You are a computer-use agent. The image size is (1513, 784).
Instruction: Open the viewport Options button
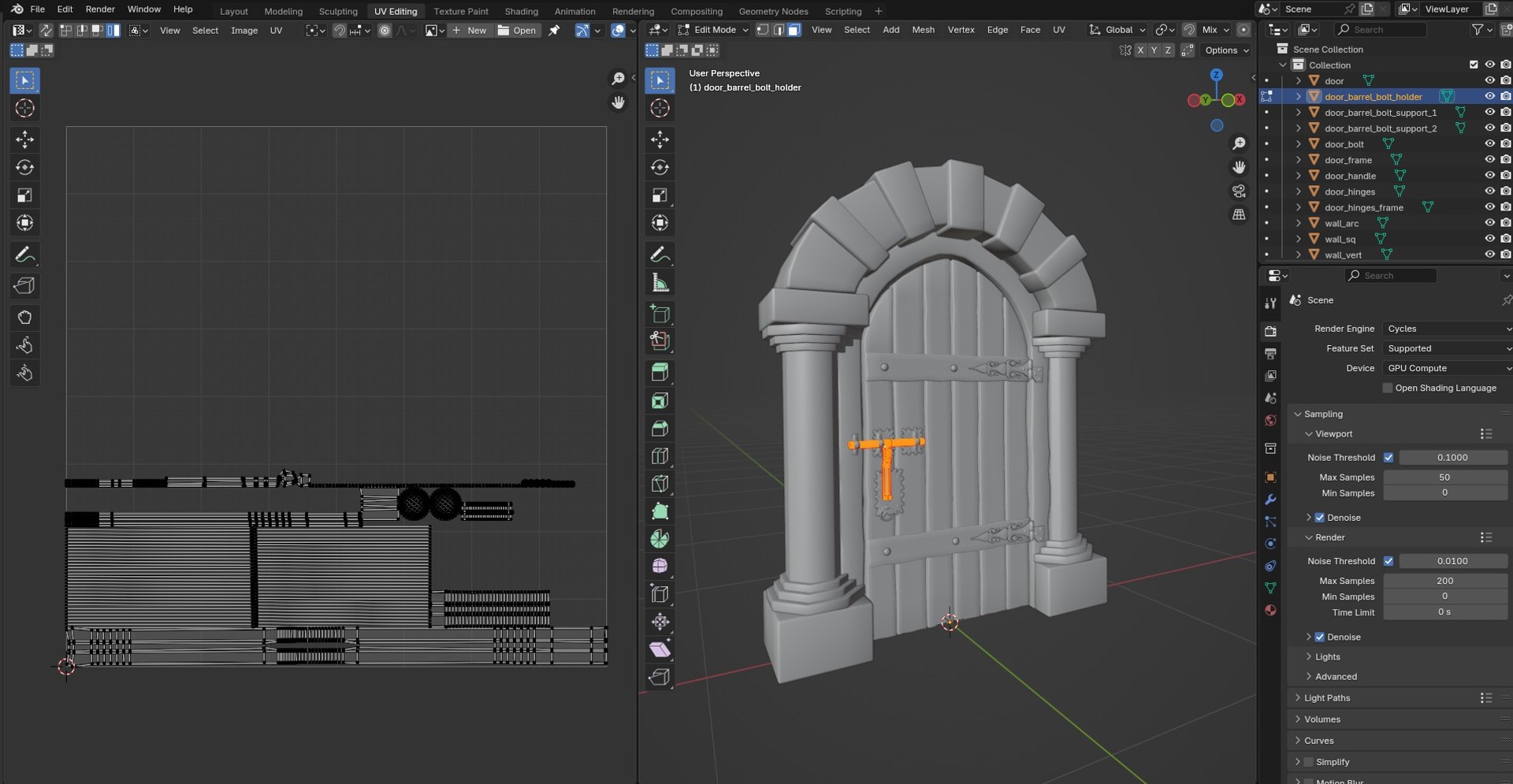(1227, 50)
